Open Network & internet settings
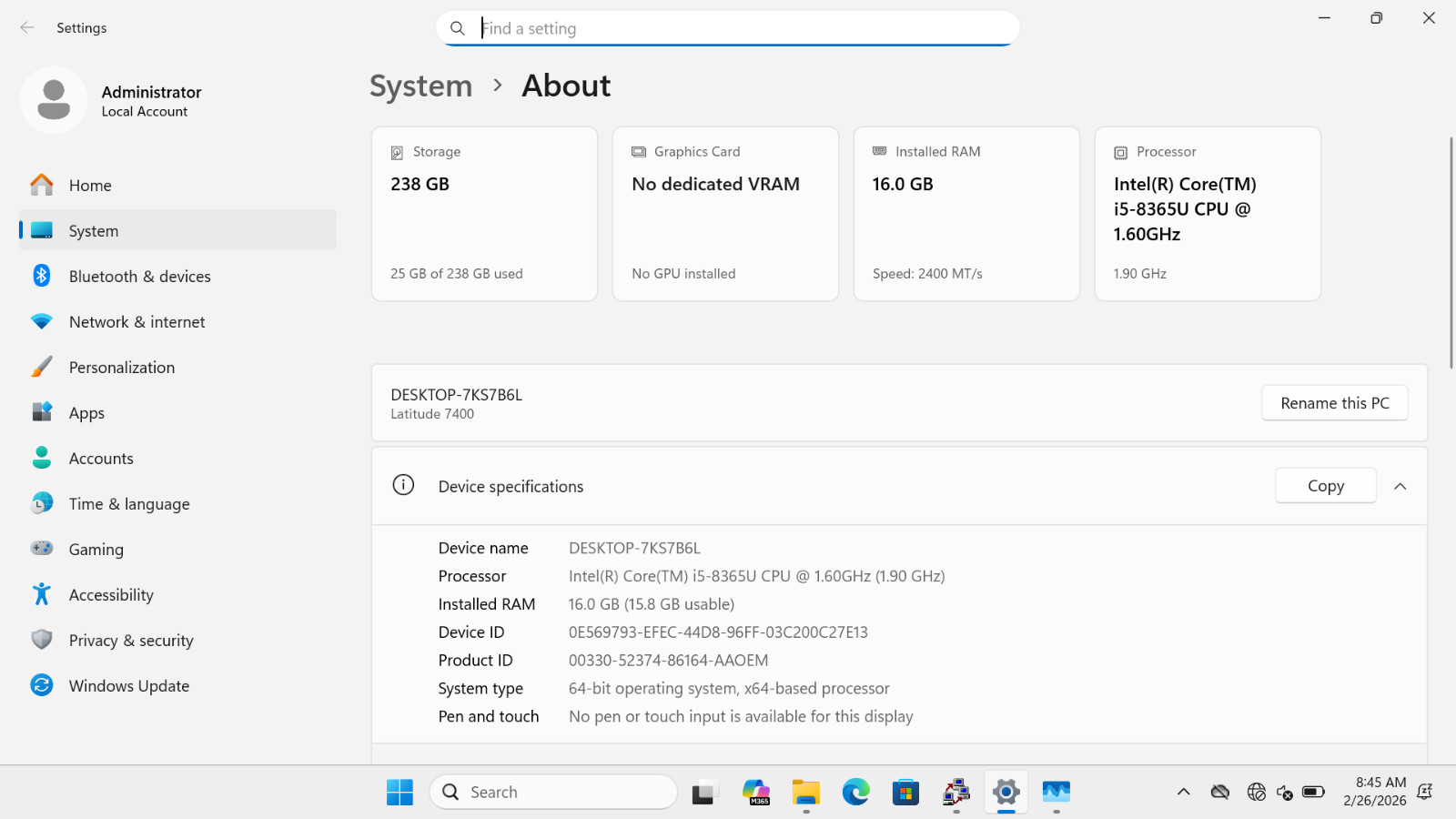Image resolution: width=1456 pixels, height=819 pixels. [x=177, y=321]
